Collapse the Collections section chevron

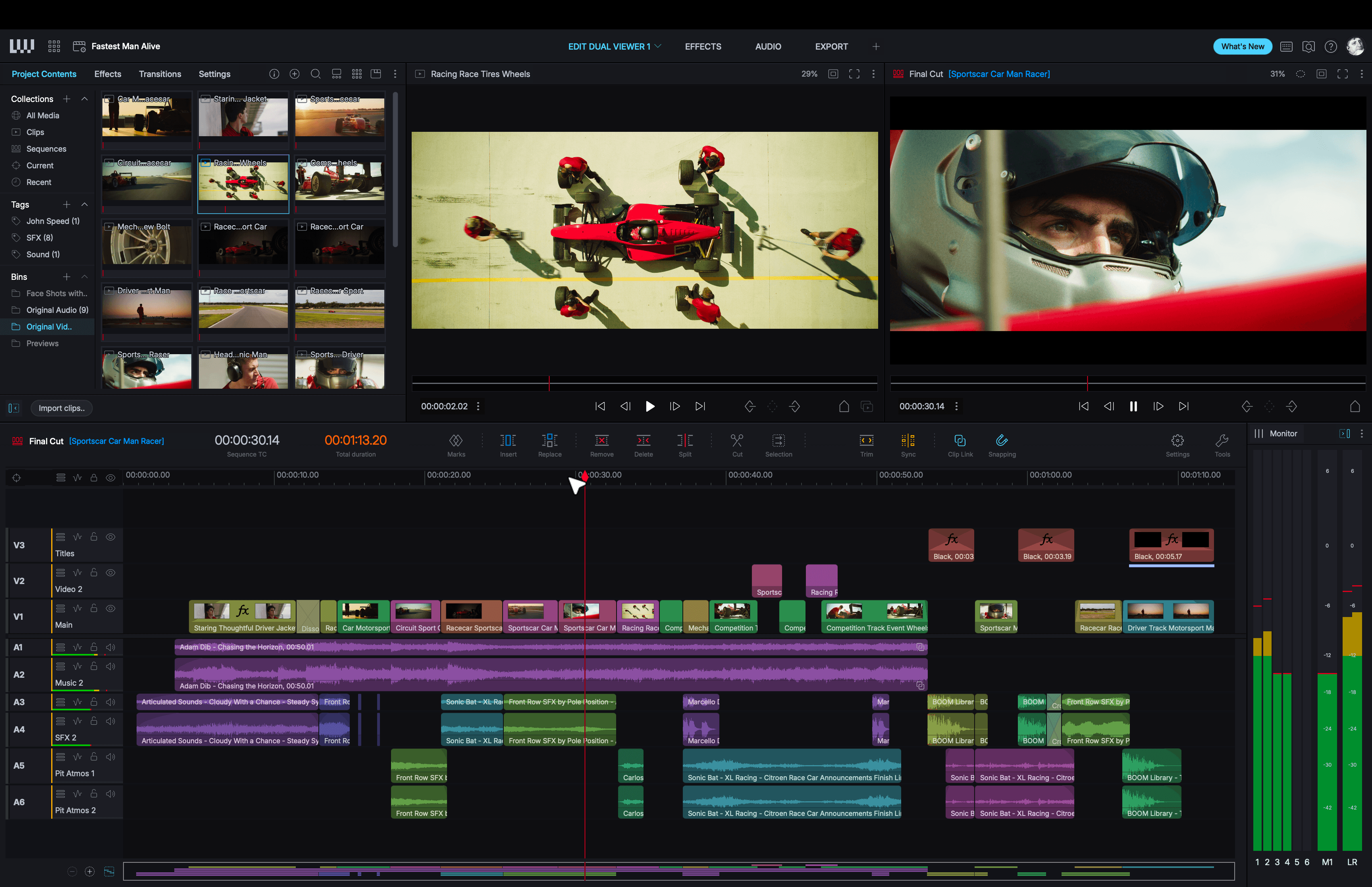click(x=85, y=98)
